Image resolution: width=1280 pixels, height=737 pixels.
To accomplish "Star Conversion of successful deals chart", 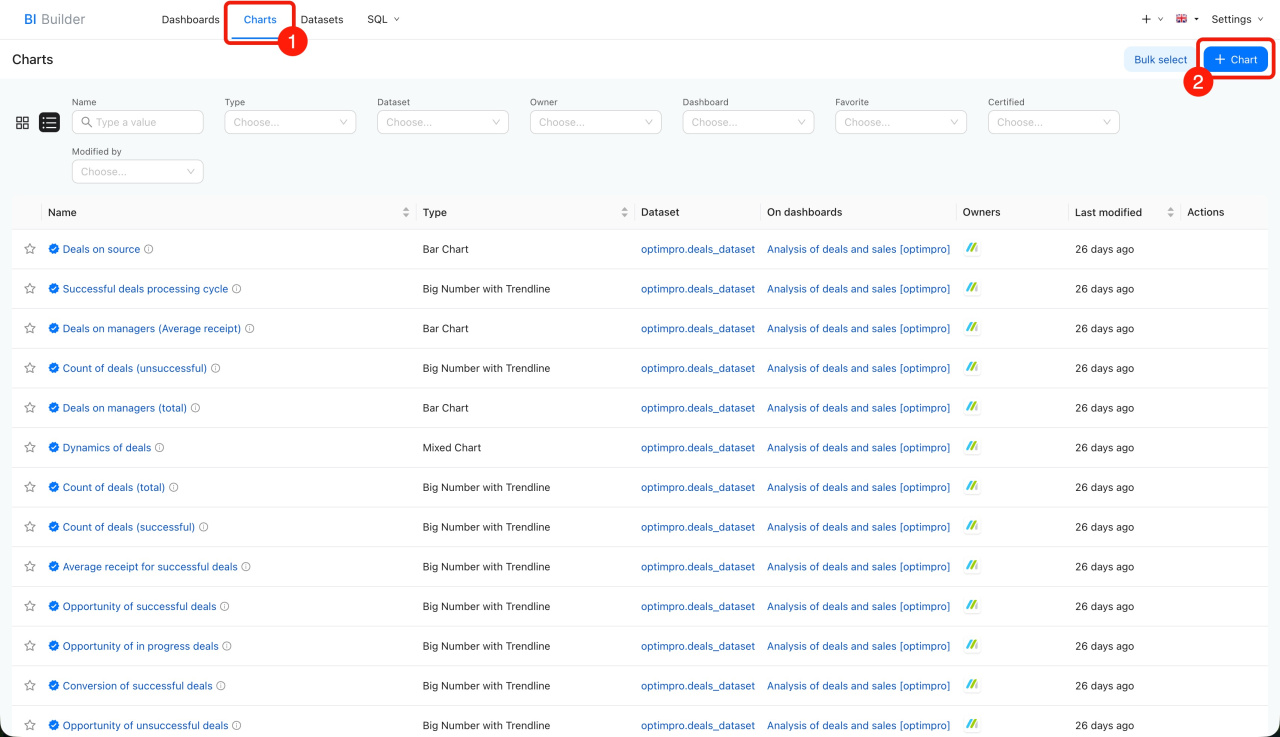I will click(30, 686).
